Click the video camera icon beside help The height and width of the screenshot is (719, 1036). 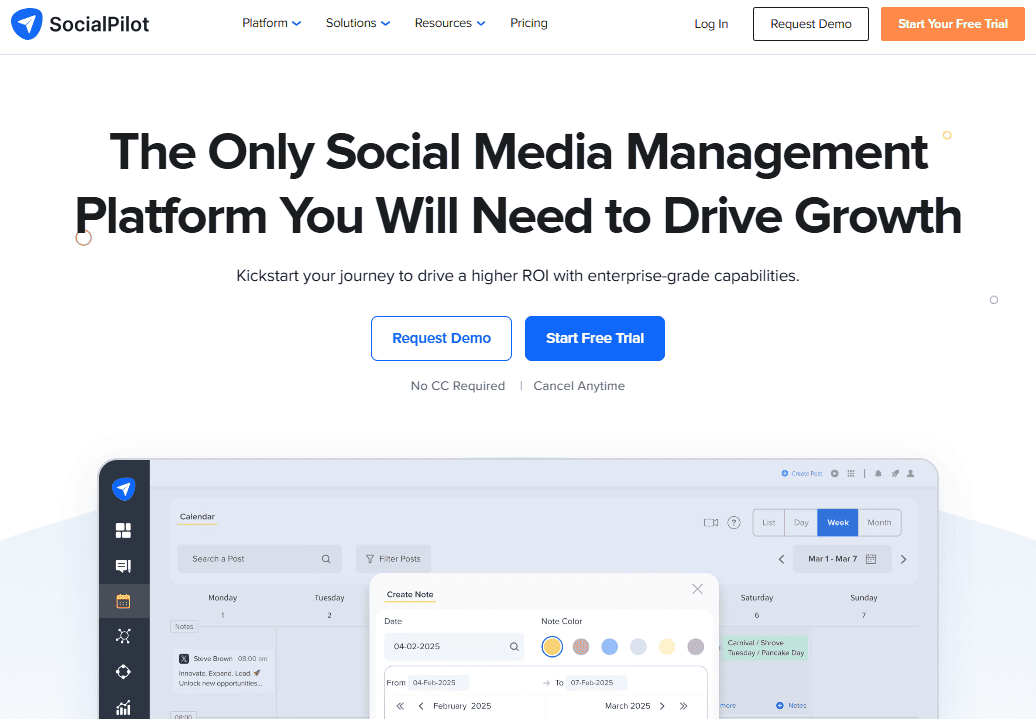pos(711,522)
